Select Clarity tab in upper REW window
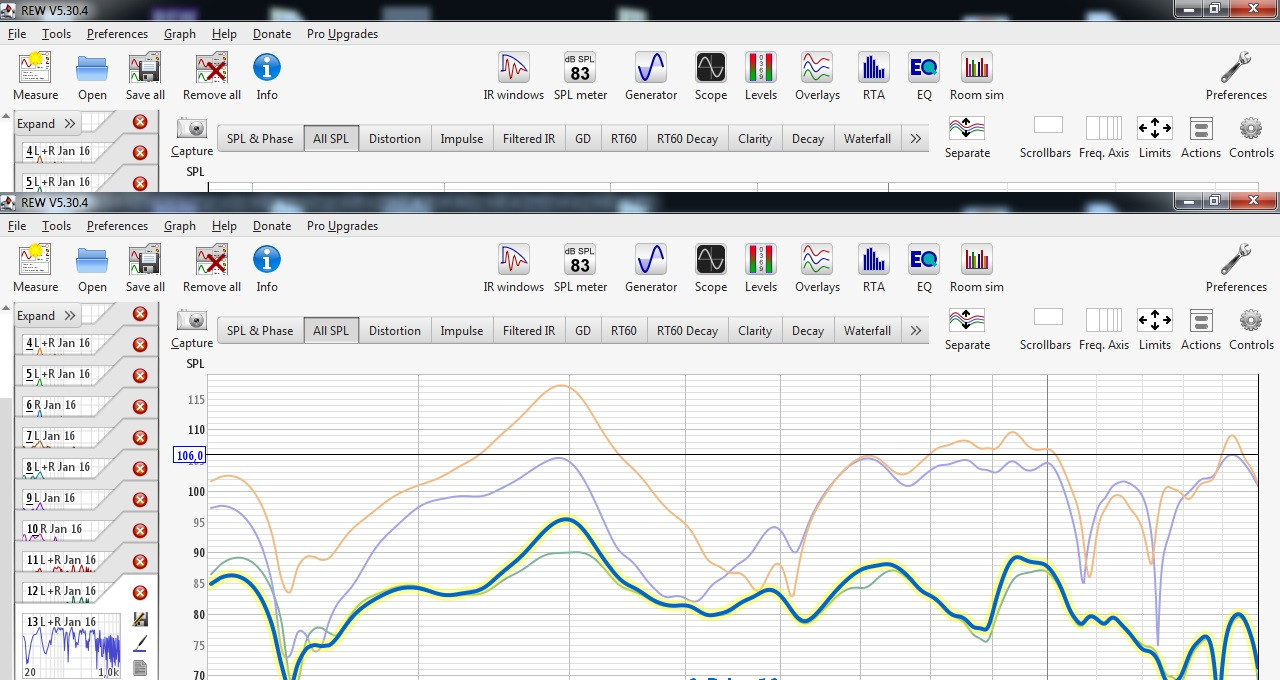This screenshot has height=680, width=1280. click(755, 139)
